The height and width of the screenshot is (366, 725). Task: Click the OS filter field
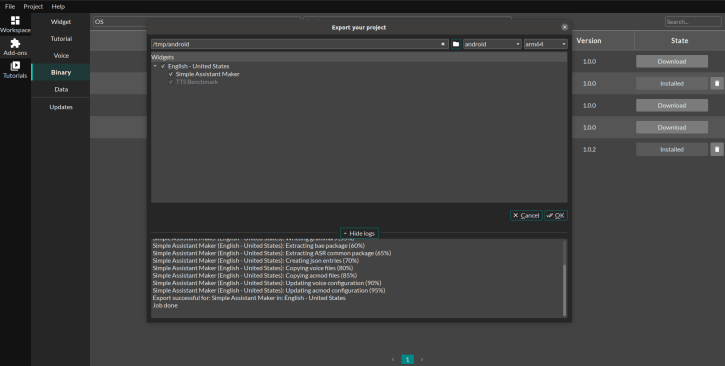tap(197, 22)
